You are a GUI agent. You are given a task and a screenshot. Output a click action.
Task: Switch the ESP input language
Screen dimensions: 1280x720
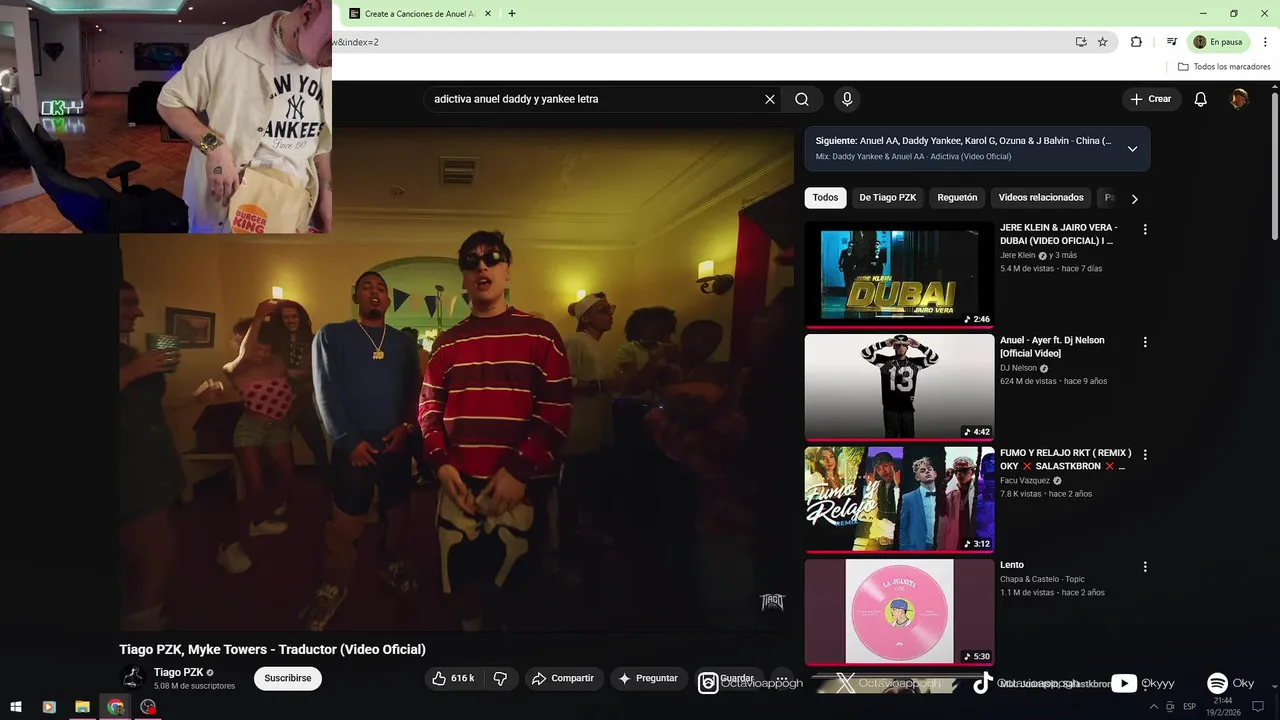click(x=1190, y=707)
